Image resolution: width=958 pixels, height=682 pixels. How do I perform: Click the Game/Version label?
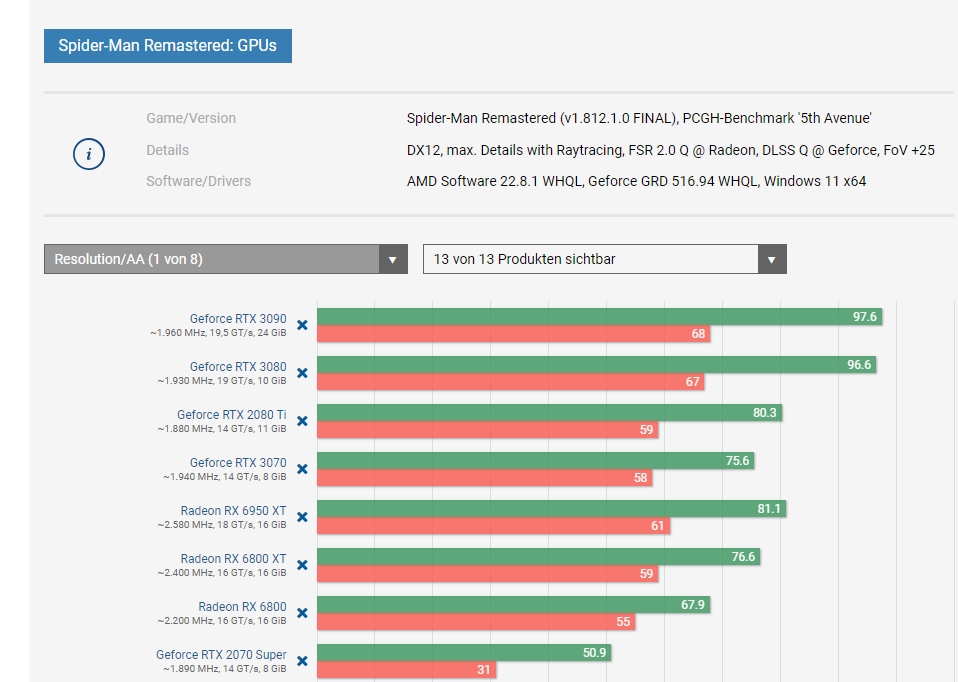[x=191, y=119]
